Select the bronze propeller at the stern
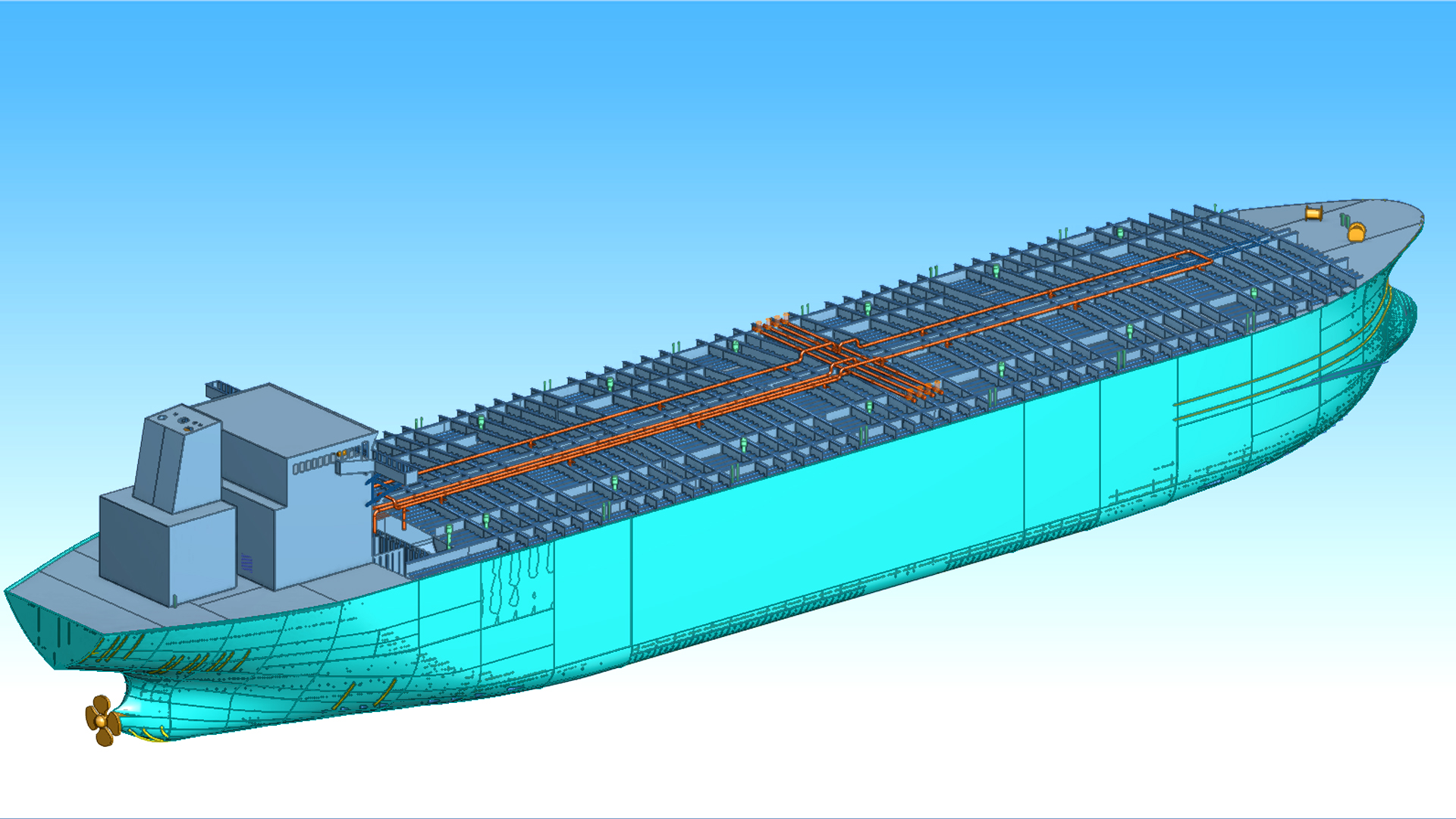This screenshot has width=1456, height=819. (102, 720)
